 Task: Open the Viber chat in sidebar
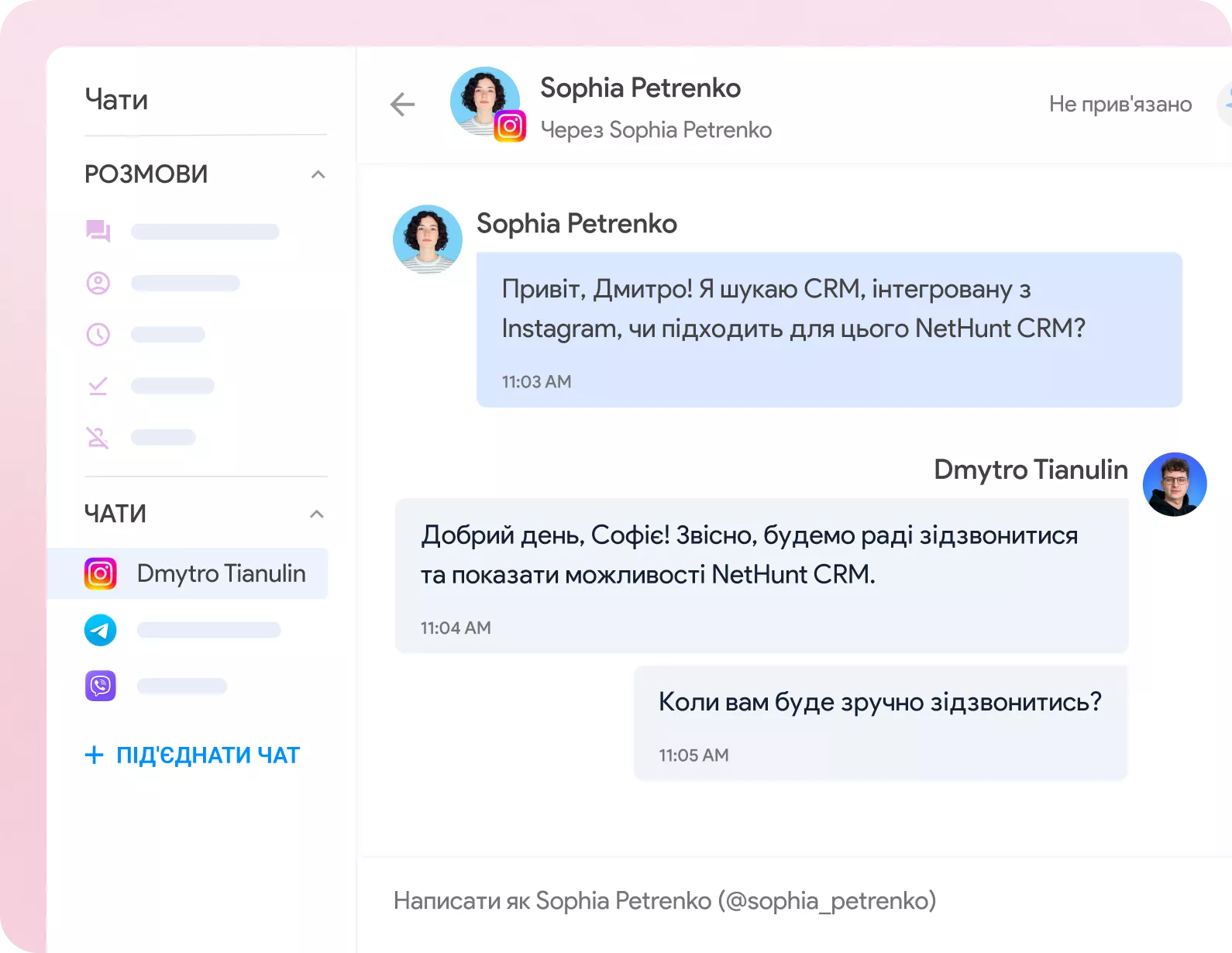(101, 686)
